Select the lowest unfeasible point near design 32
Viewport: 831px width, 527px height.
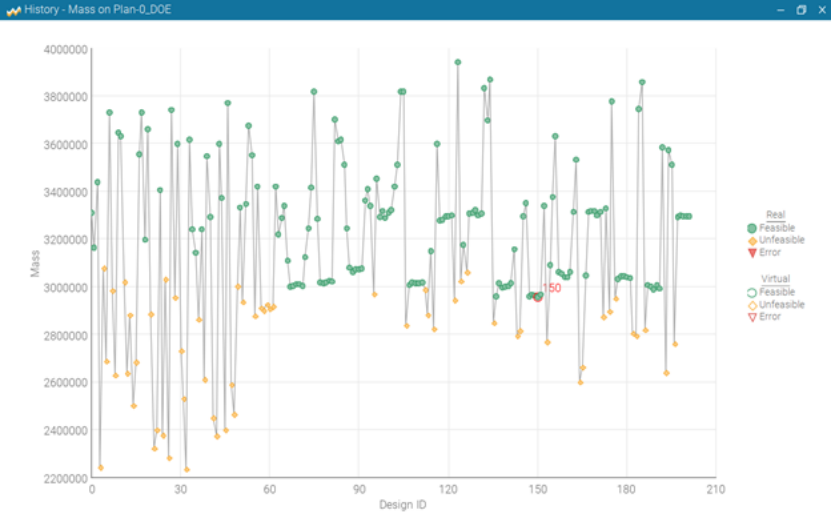[187, 470]
